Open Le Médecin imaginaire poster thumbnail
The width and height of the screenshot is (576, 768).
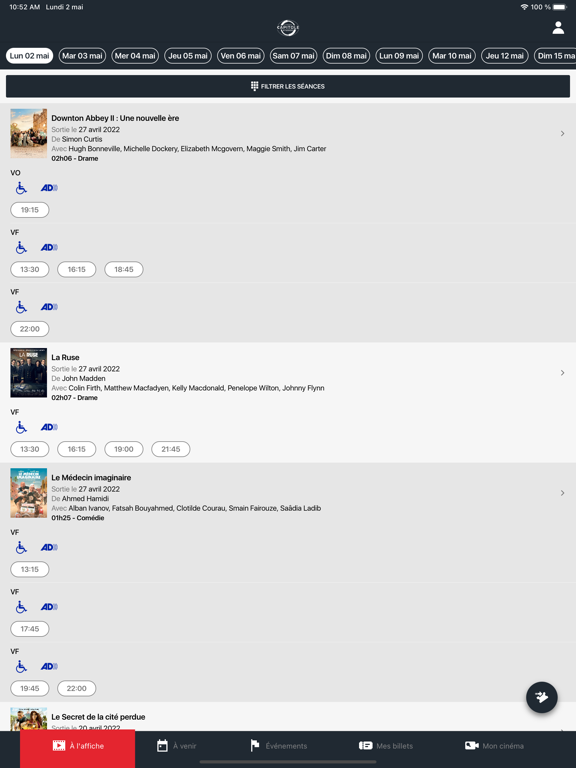coord(29,493)
